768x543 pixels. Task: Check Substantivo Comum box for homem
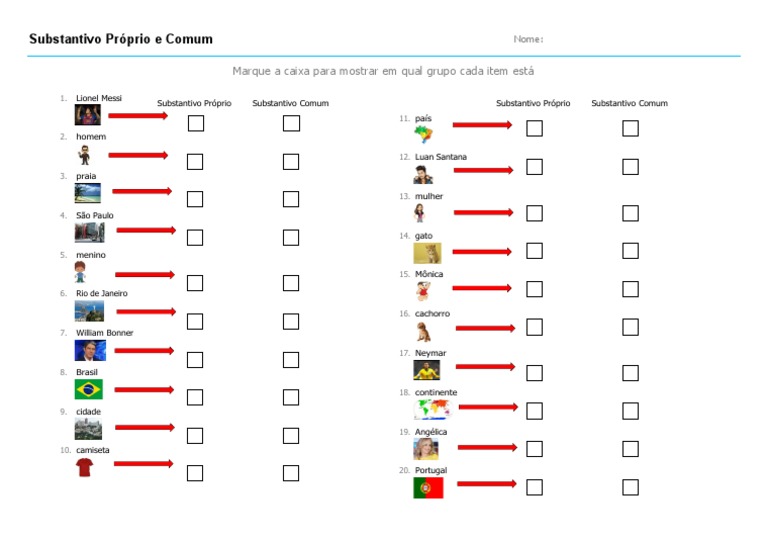click(x=291, y=161)
